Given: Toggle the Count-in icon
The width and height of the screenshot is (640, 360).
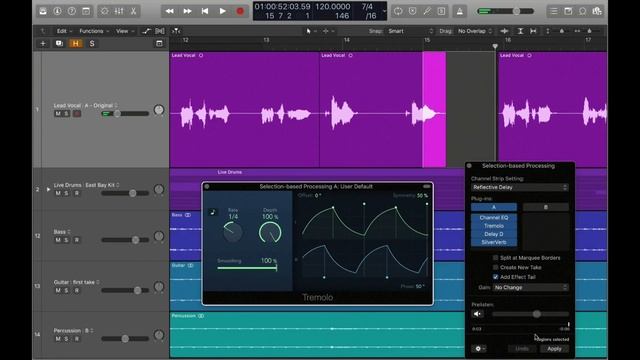Looking at the screenshot, I should tap(441, 11).
